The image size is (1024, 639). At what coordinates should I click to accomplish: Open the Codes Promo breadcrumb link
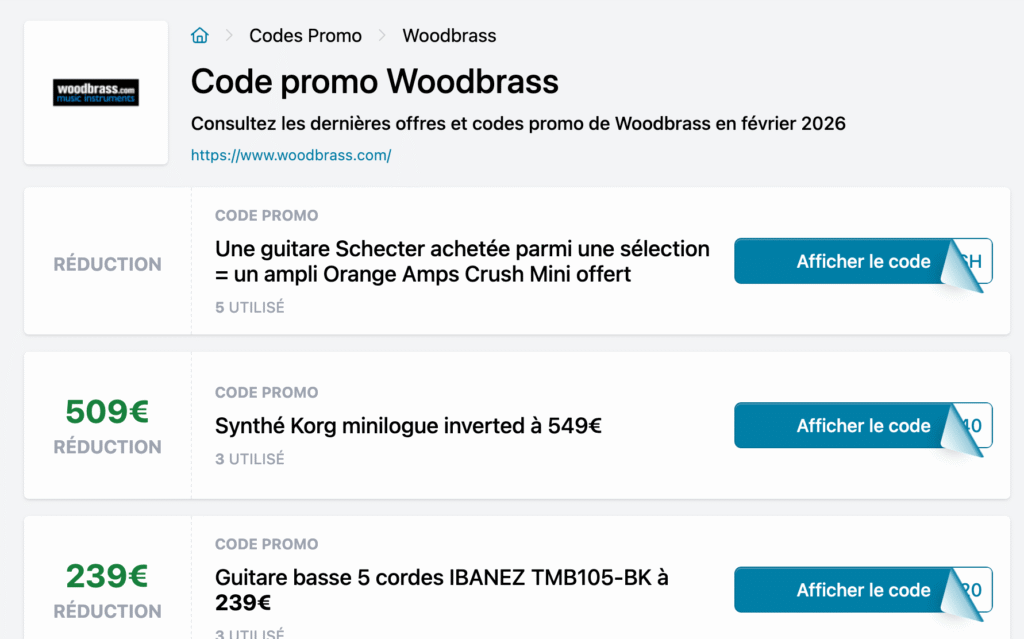click(x=305, y=35)
